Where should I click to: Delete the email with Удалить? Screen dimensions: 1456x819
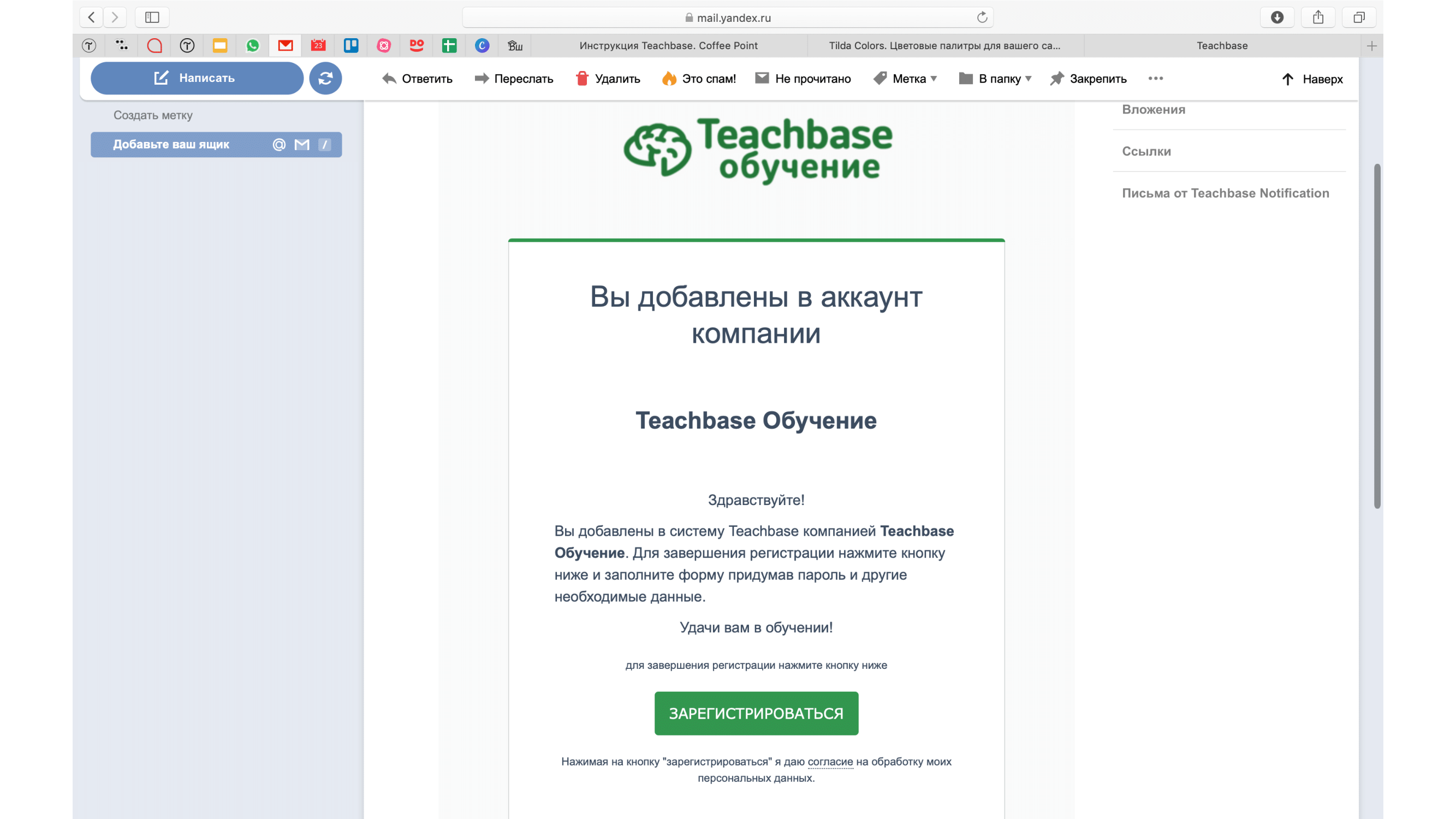click(x=608, y=79)
